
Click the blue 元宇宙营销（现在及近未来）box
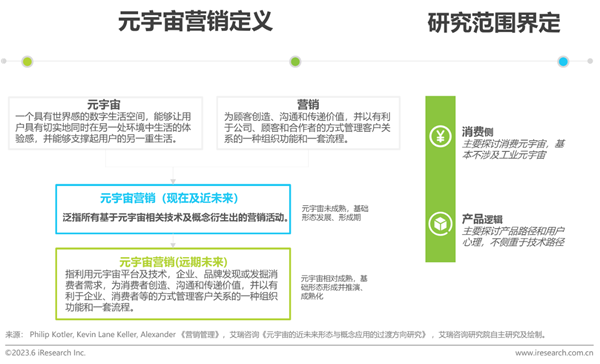click(x=173, y=209)
